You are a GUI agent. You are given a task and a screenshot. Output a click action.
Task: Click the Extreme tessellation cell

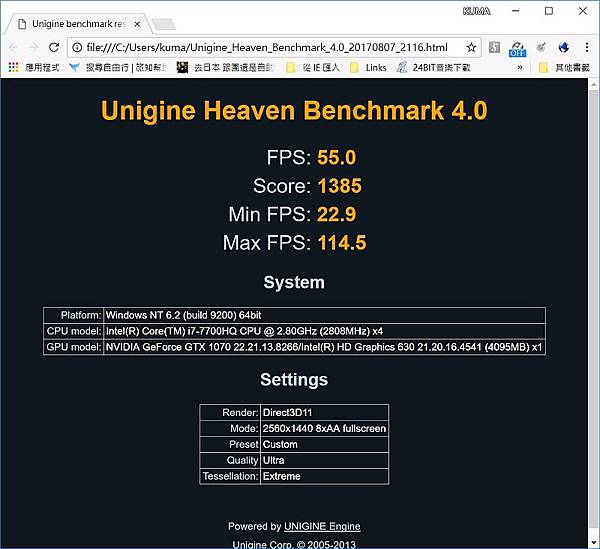coord(324,476)
